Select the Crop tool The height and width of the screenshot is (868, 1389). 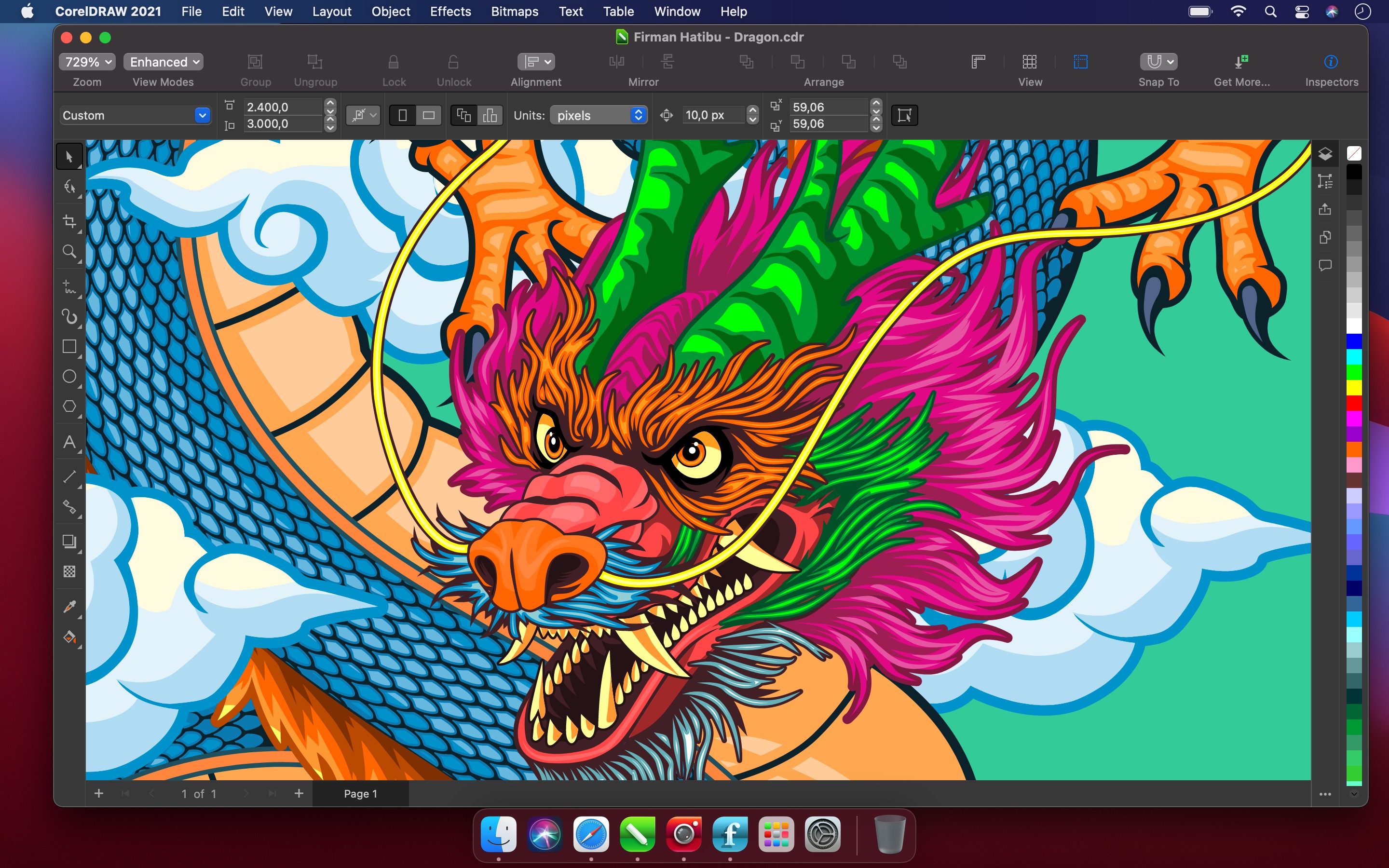click(x=68, y=222)
